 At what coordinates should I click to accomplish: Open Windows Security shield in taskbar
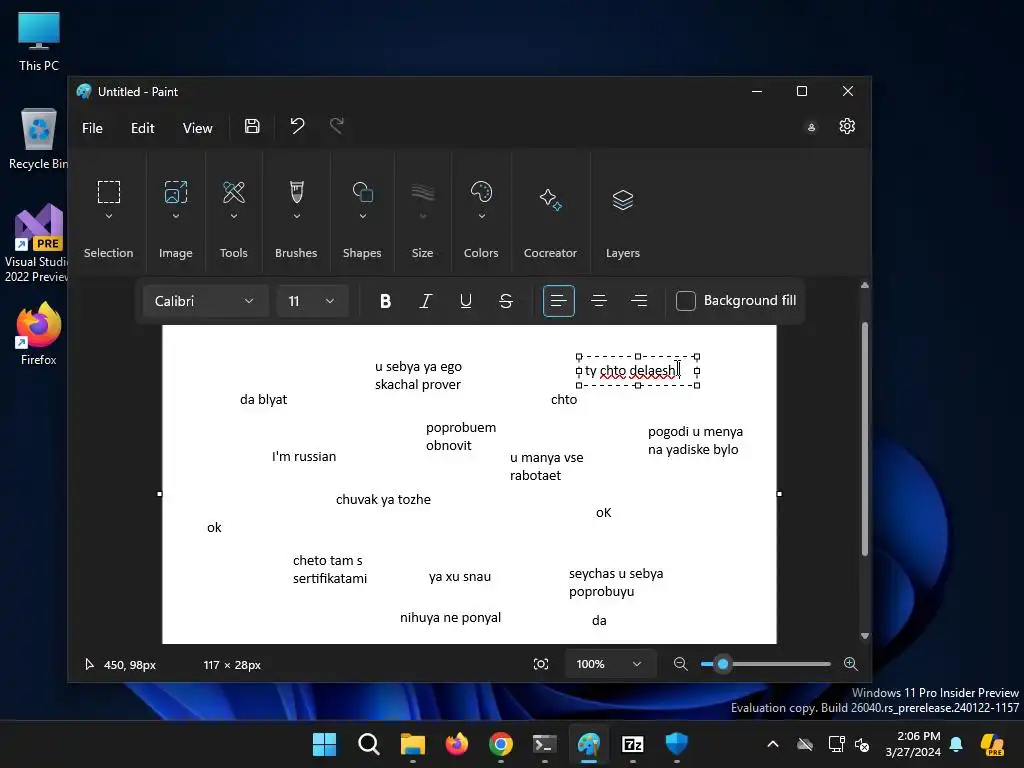click(x=677, y=744)
